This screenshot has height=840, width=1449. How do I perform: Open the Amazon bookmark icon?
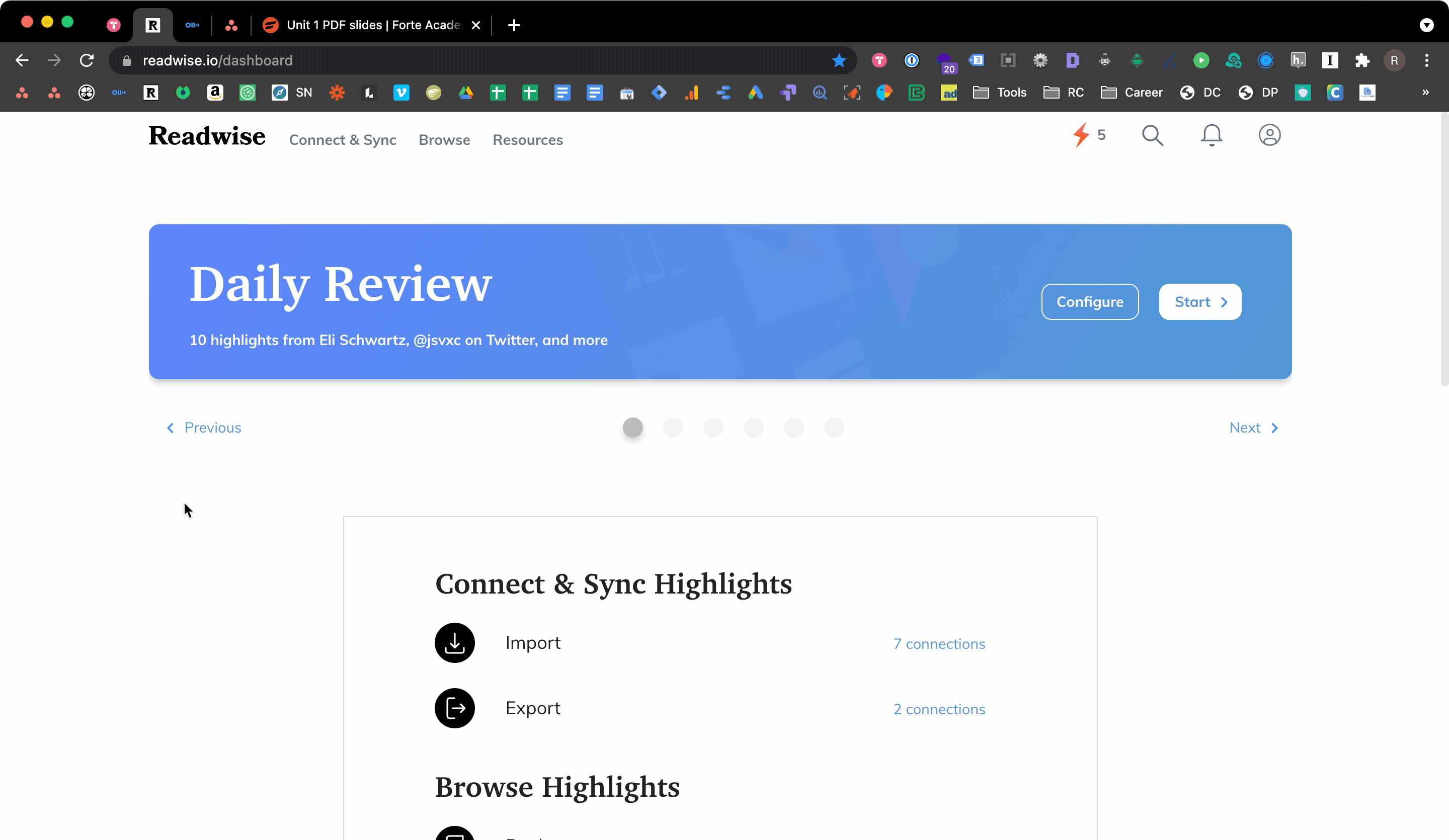click(215, 93)
